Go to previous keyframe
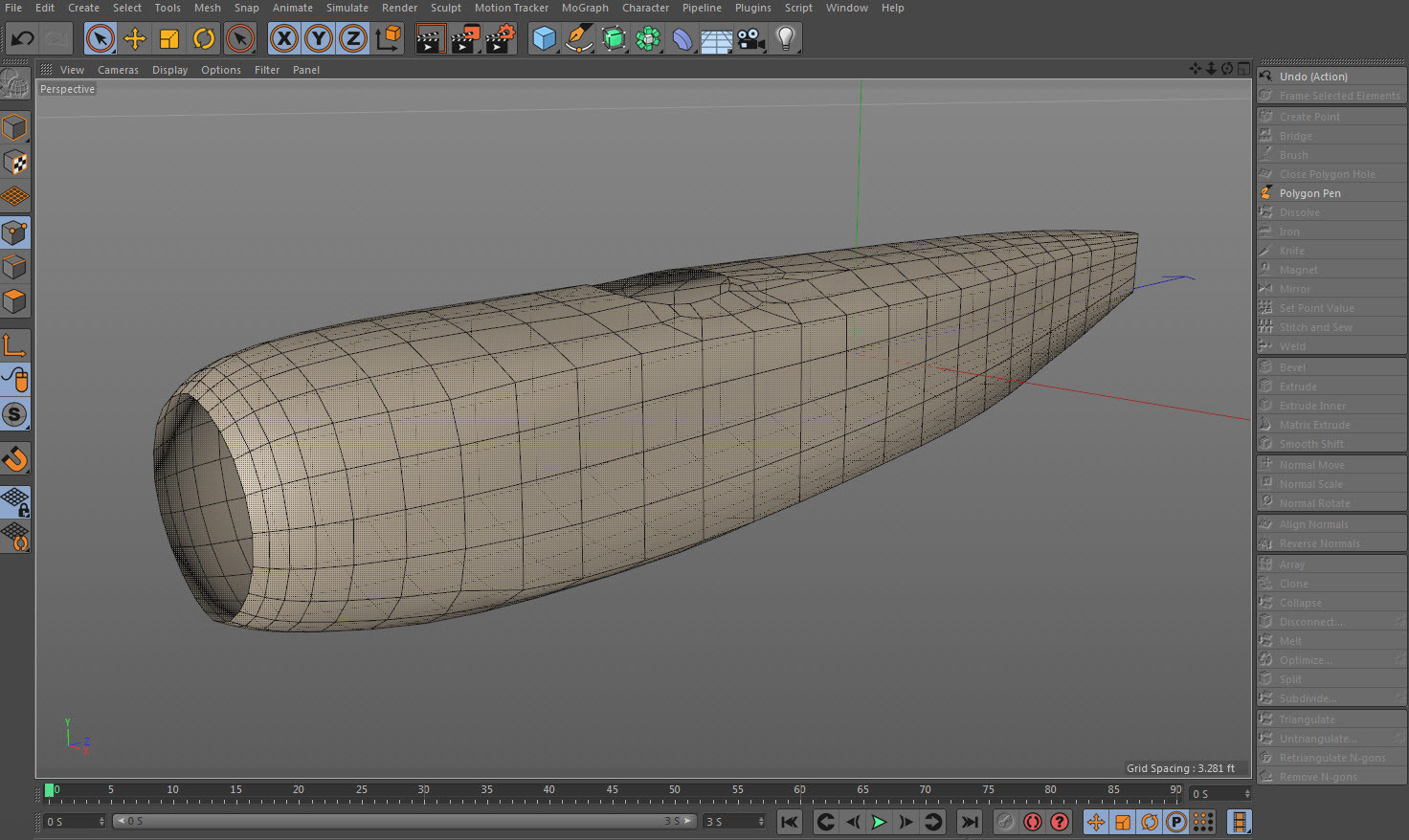 point(825,822)
